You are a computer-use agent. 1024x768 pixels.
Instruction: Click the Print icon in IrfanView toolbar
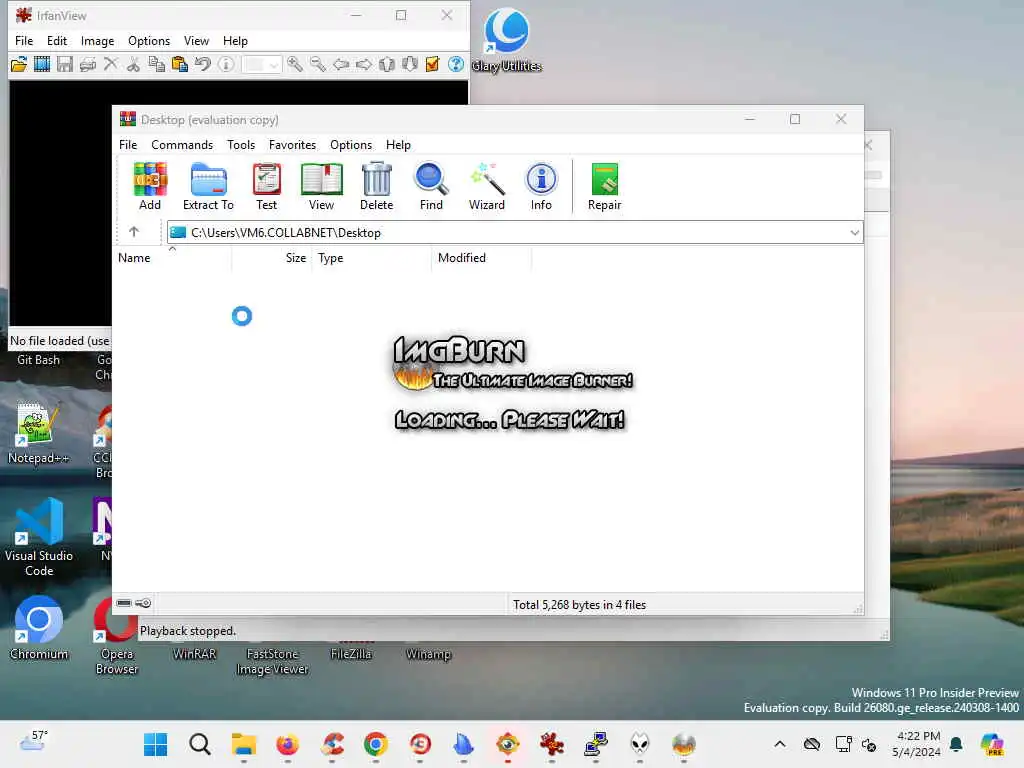tap(88, 64)
